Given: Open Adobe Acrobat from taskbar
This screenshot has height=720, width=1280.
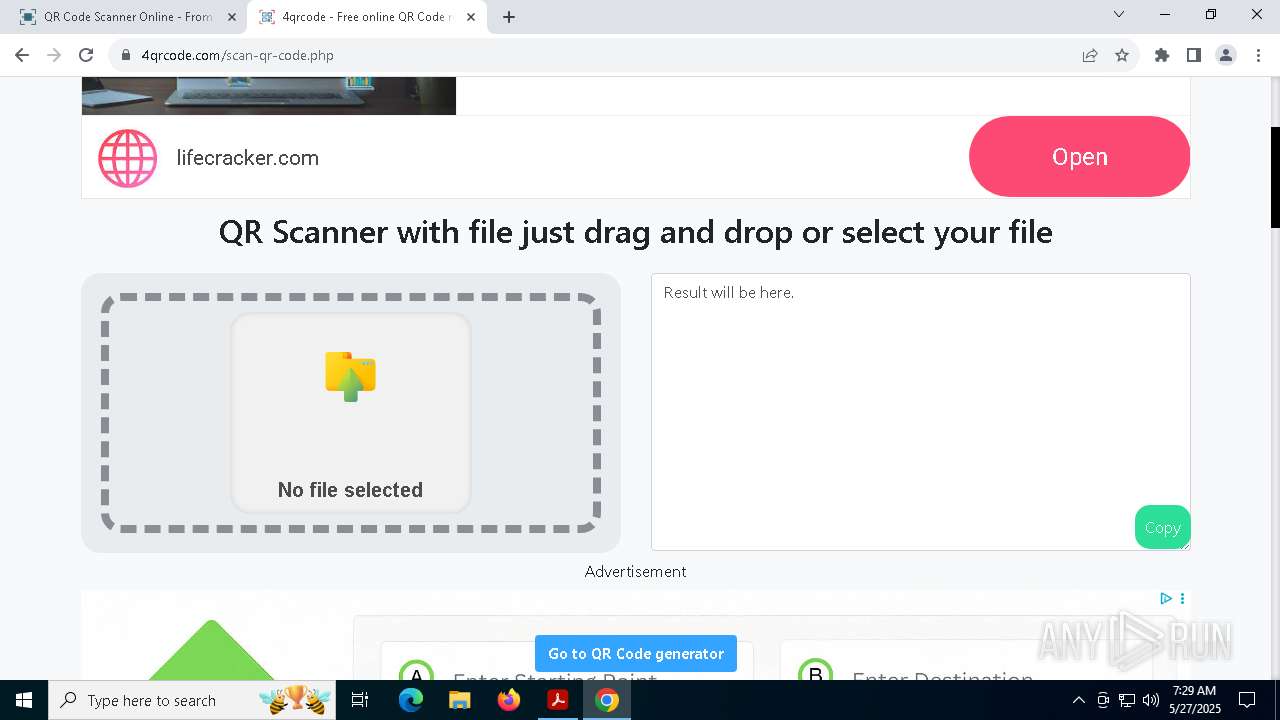Looking at the screenshot, I should tap(558, 700).
